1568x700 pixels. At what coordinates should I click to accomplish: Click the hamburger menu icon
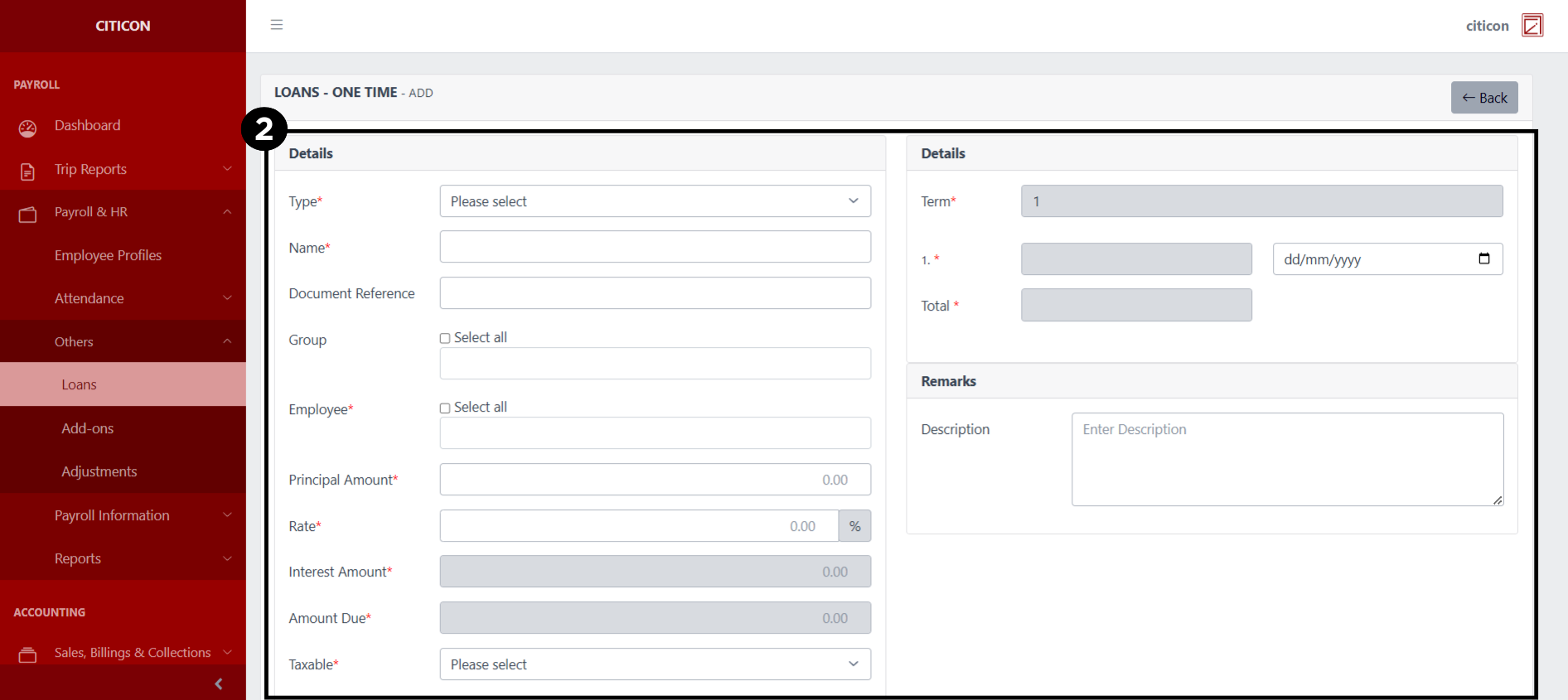277,25
